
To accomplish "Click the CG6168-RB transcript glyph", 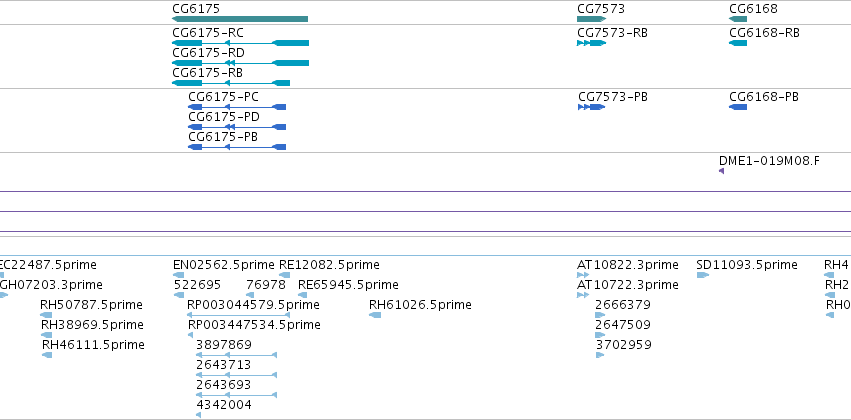I will (x=738, y=43).
